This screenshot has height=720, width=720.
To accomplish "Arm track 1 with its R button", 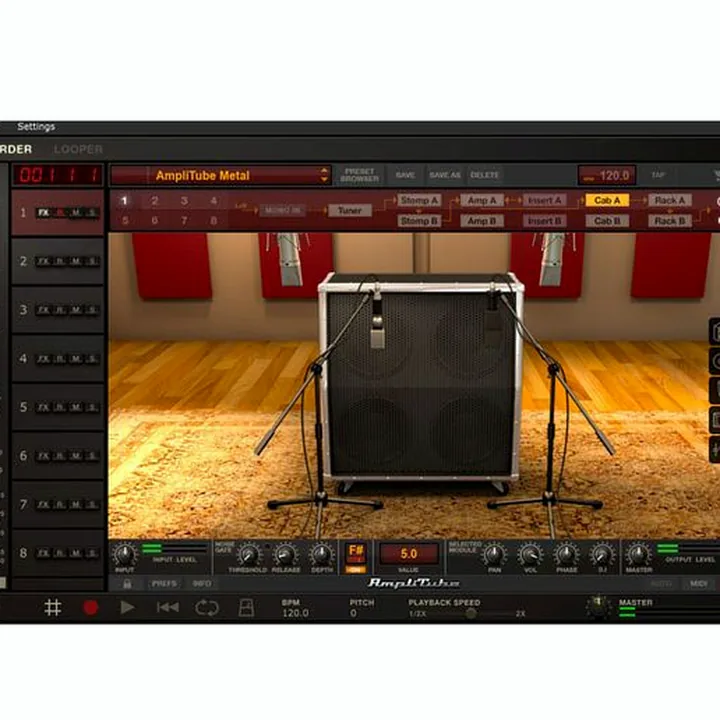I will pyautogui.click(x=60, y=213).
